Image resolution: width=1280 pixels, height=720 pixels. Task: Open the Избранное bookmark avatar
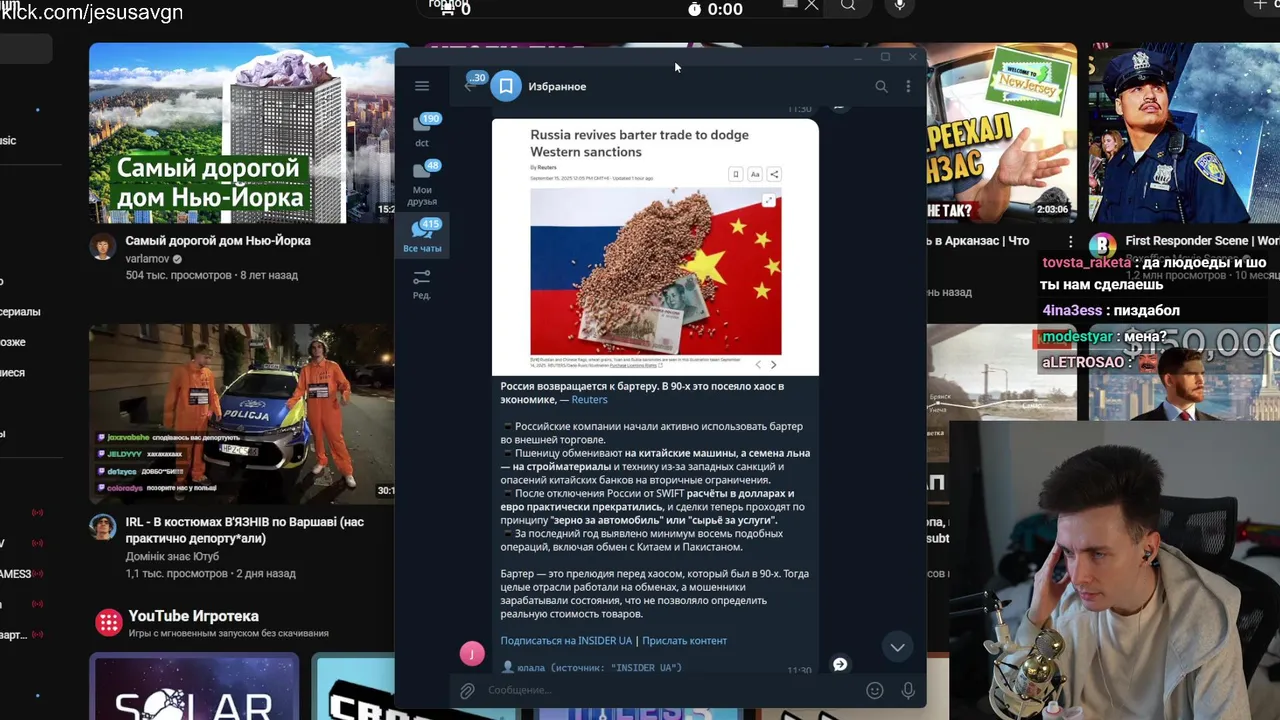pyautogui.click(x=506, y=86)
